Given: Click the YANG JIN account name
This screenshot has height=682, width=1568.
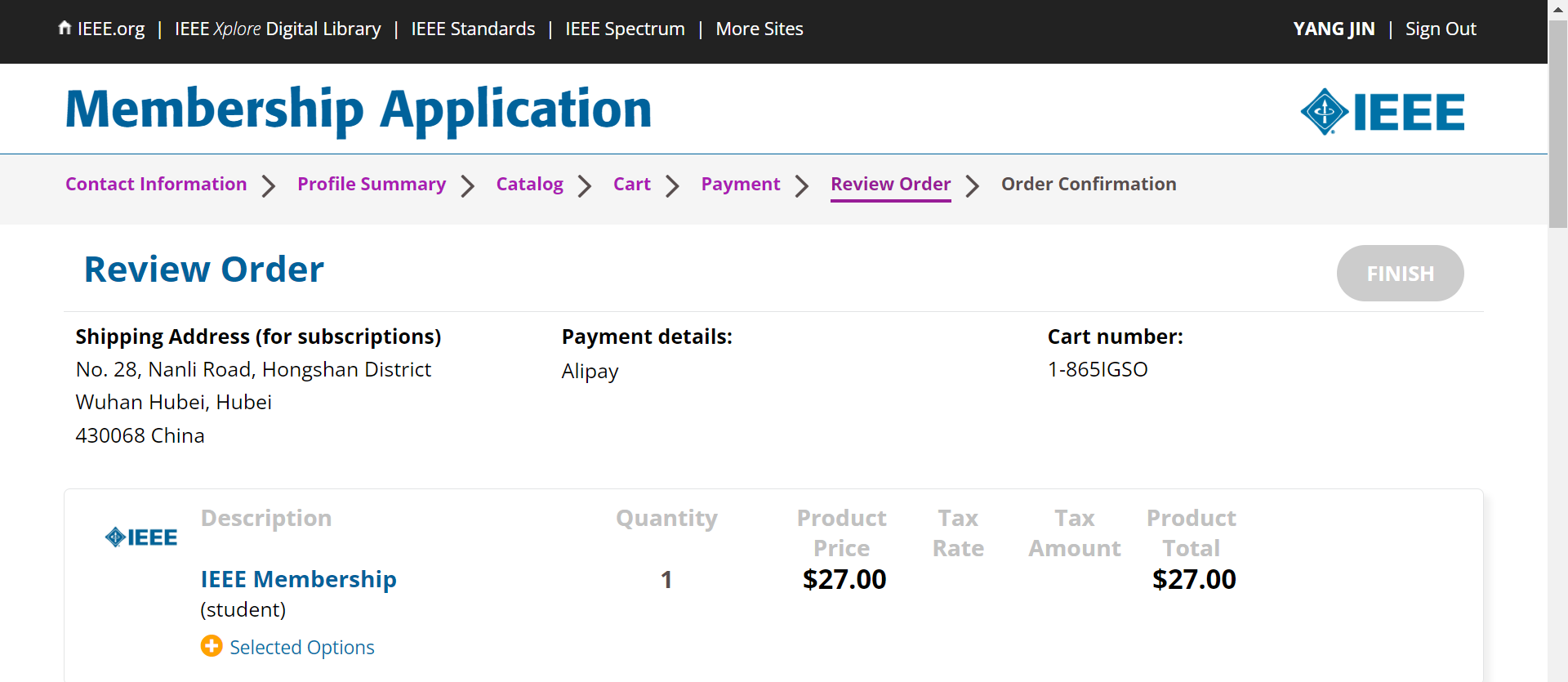Looking at the screenshot, I should 1334,29.
